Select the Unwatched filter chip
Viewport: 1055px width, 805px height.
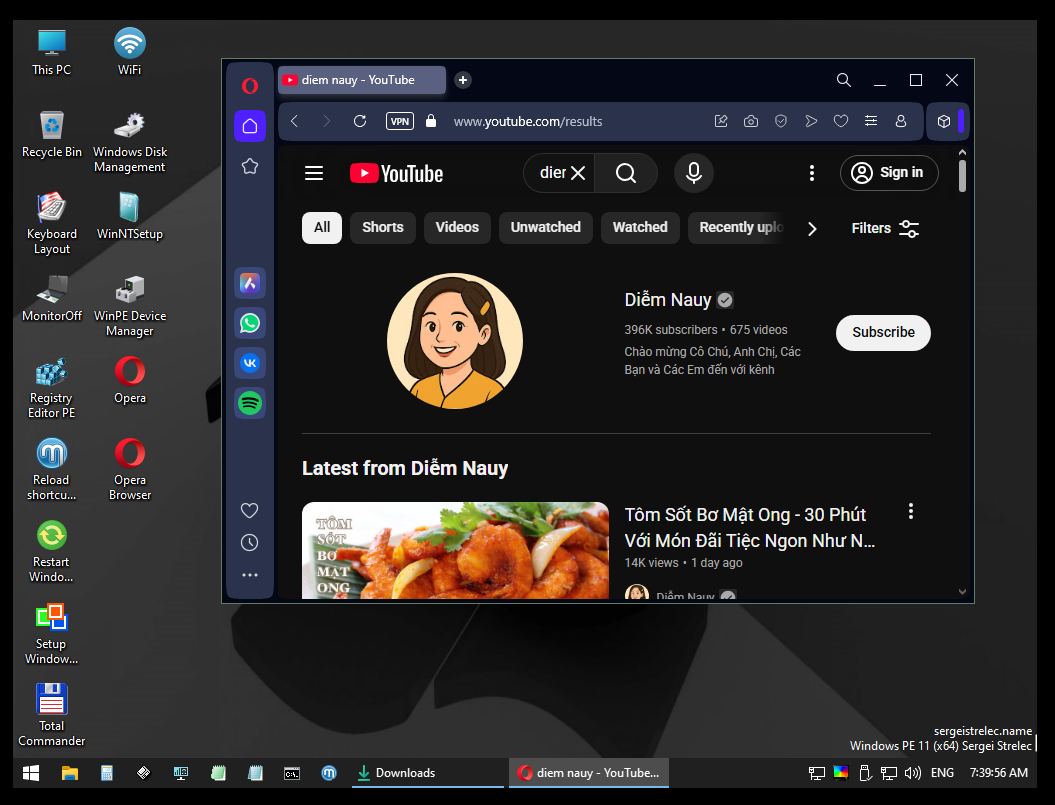pos(545,228)
